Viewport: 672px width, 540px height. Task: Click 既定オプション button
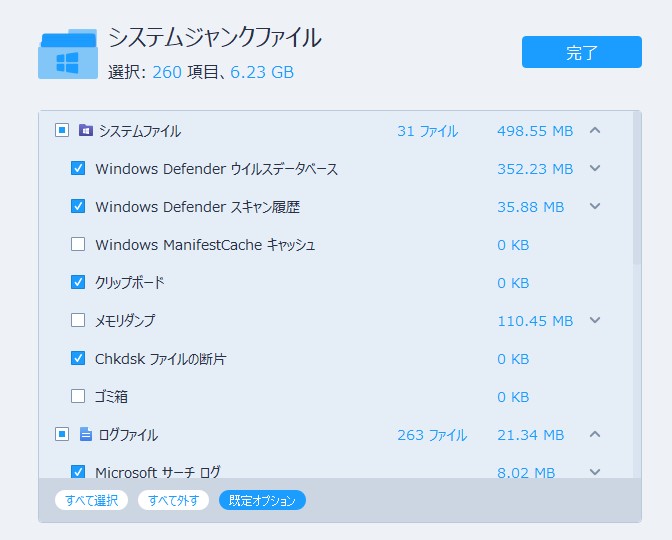click(x=262, y=500)
